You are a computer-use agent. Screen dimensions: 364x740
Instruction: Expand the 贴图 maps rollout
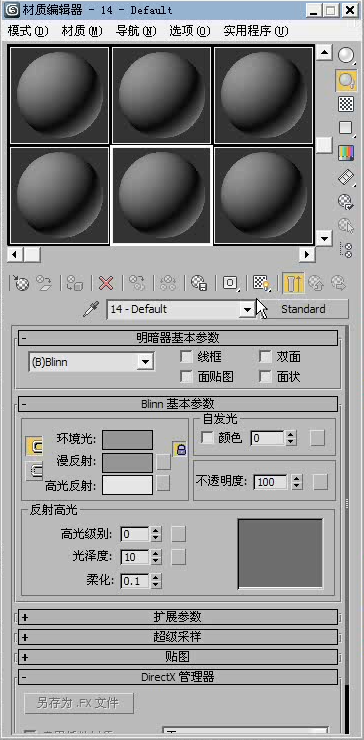pos(178,657)
